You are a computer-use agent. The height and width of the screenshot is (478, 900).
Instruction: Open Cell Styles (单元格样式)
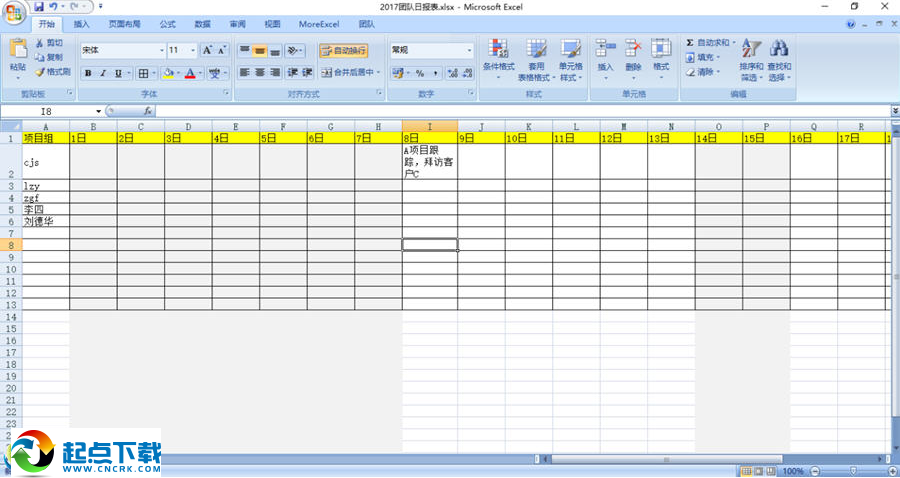(x=571, y=60)
